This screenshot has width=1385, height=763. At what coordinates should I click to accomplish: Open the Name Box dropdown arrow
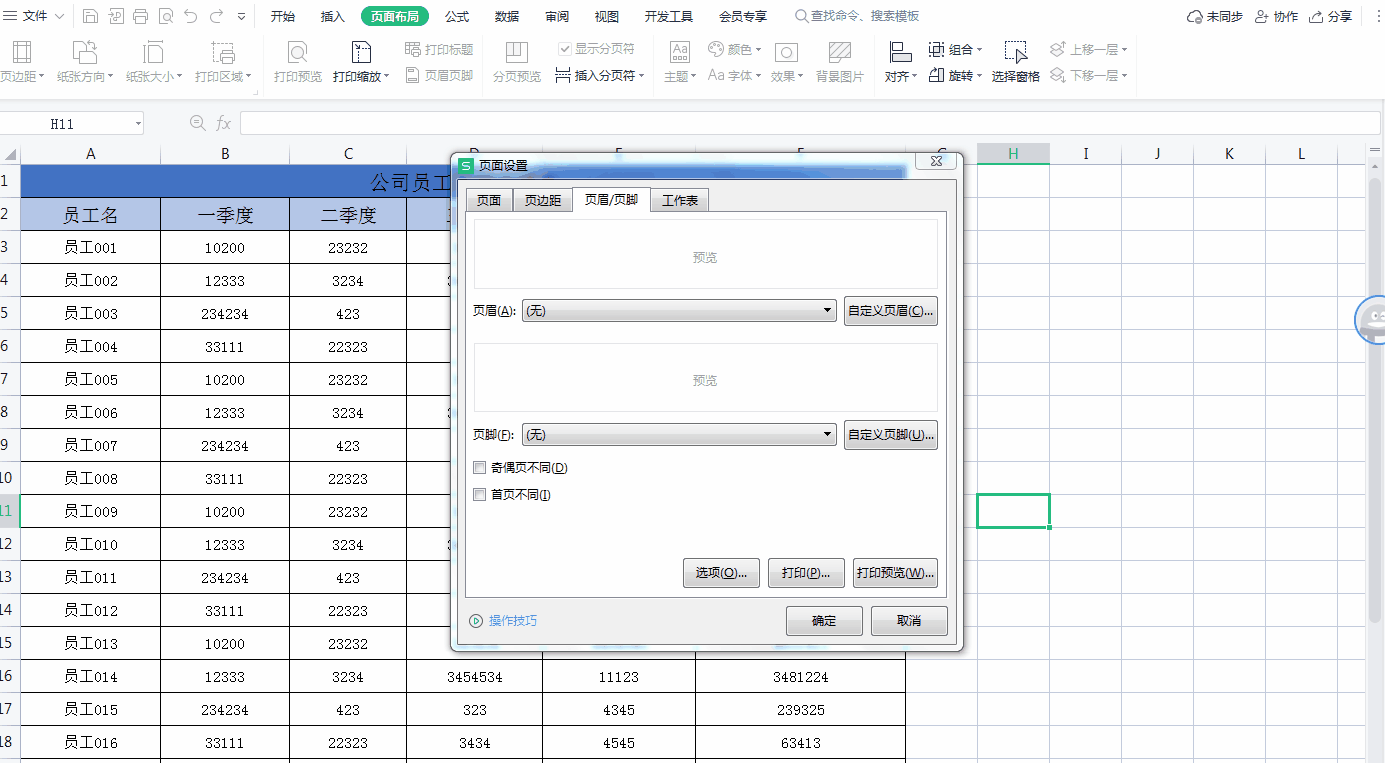coord(137,123)
